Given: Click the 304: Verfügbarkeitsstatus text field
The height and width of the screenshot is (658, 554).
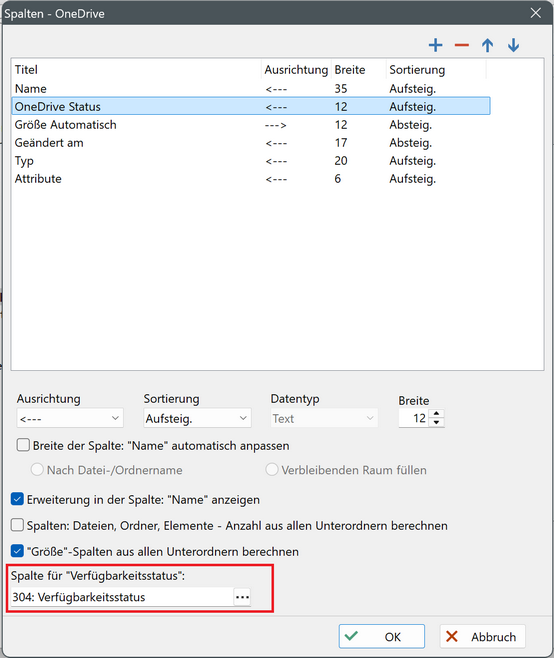Looking at the screenshot, I should [x=122, y=597].
